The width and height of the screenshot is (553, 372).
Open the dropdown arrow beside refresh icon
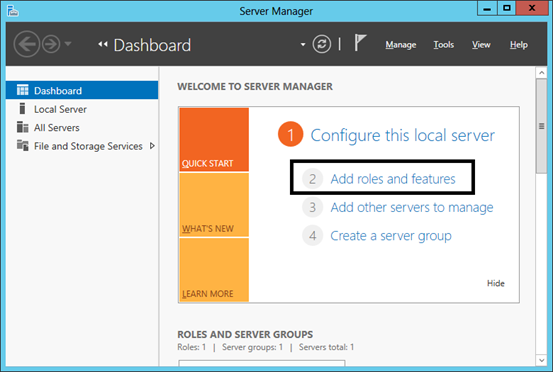[303, 45]
